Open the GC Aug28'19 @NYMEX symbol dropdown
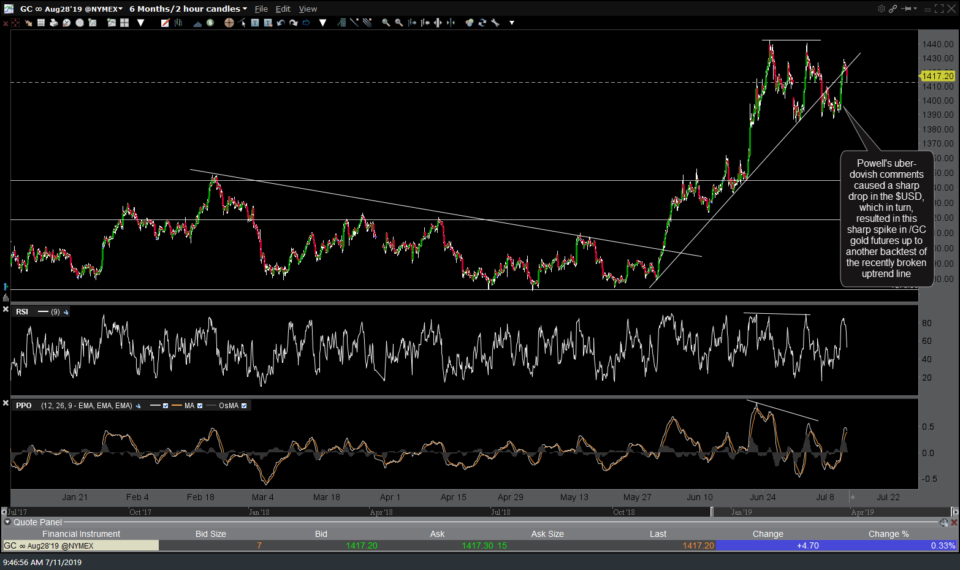Image resolution: width=960 pixels, height=570 pixels. [71, 9]
